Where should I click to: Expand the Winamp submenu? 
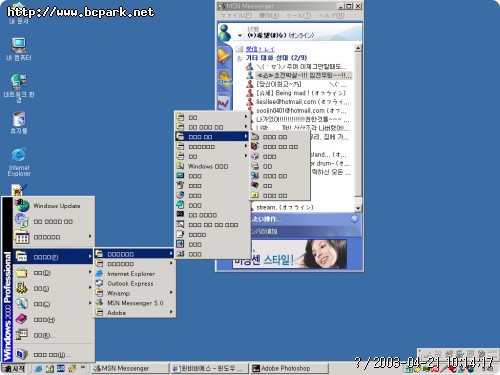[x=135, y=293]
